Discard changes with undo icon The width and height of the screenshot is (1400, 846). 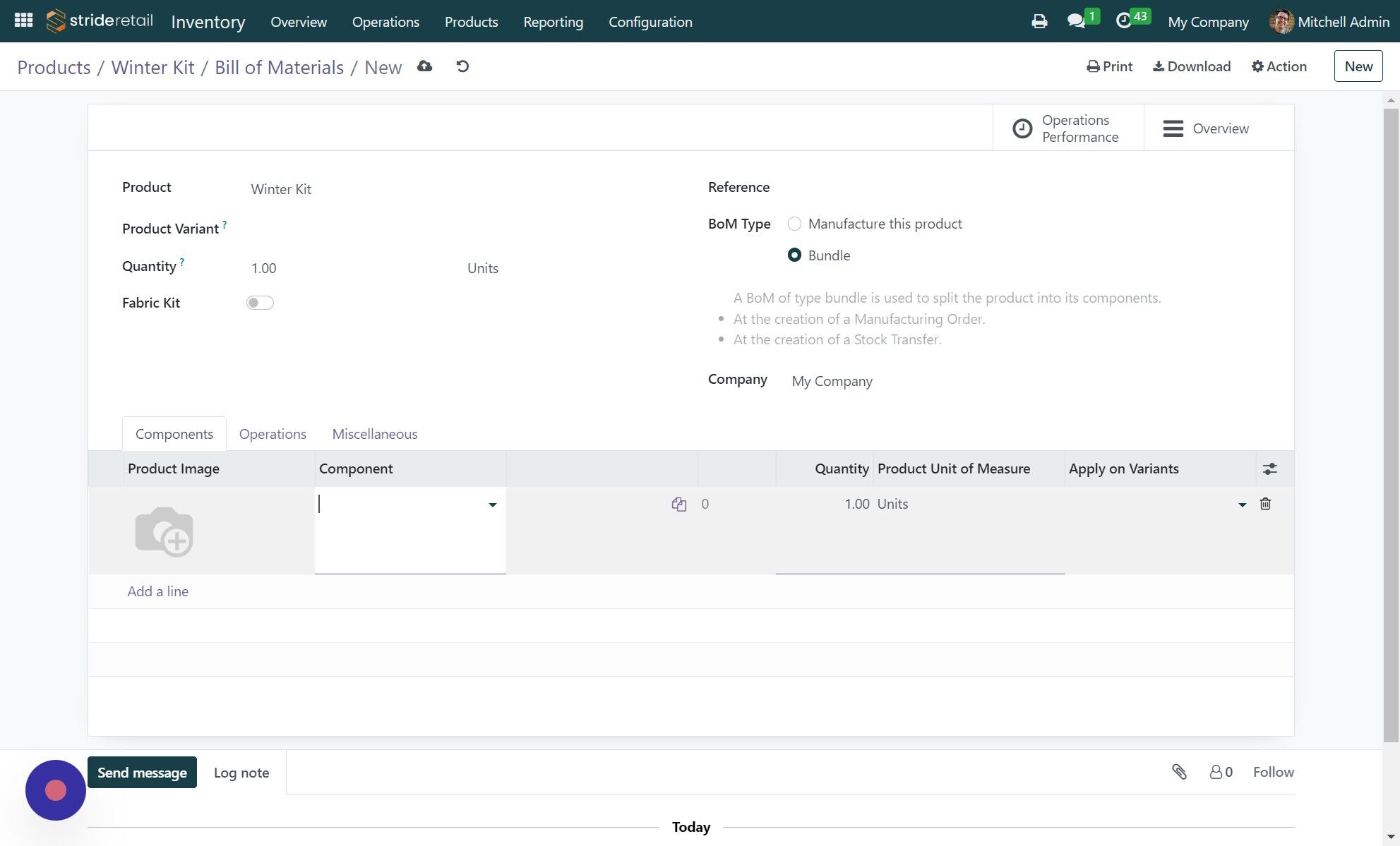[x=462, y=66]
